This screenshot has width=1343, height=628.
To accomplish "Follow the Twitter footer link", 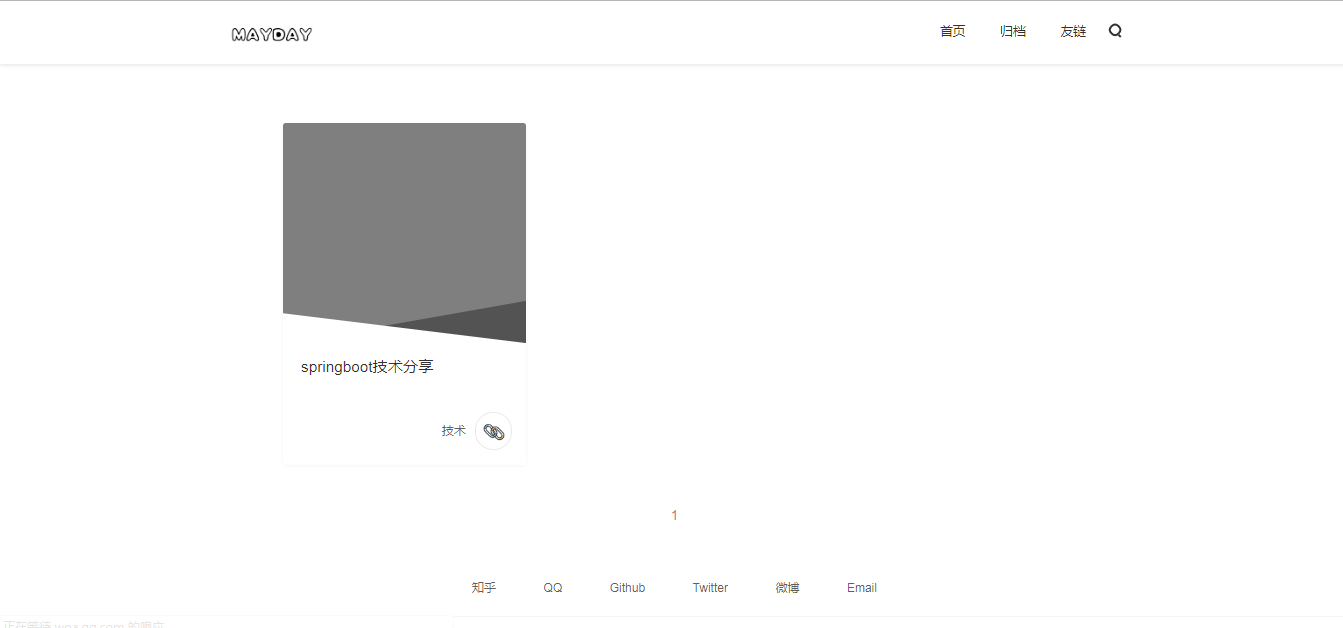I will 710,588.
